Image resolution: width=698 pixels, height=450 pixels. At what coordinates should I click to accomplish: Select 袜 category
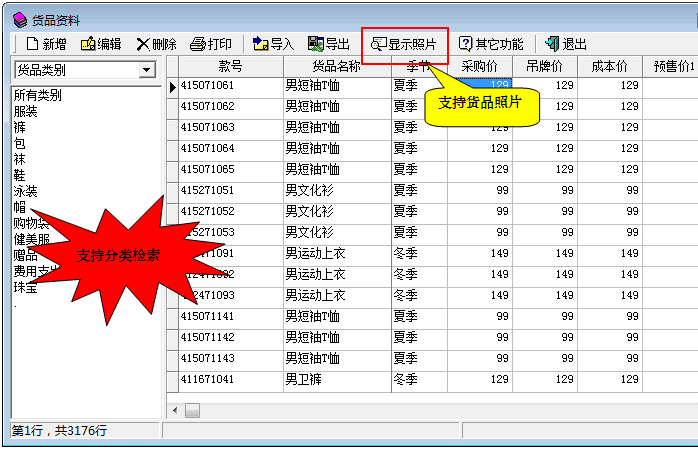tap(20, 159)
